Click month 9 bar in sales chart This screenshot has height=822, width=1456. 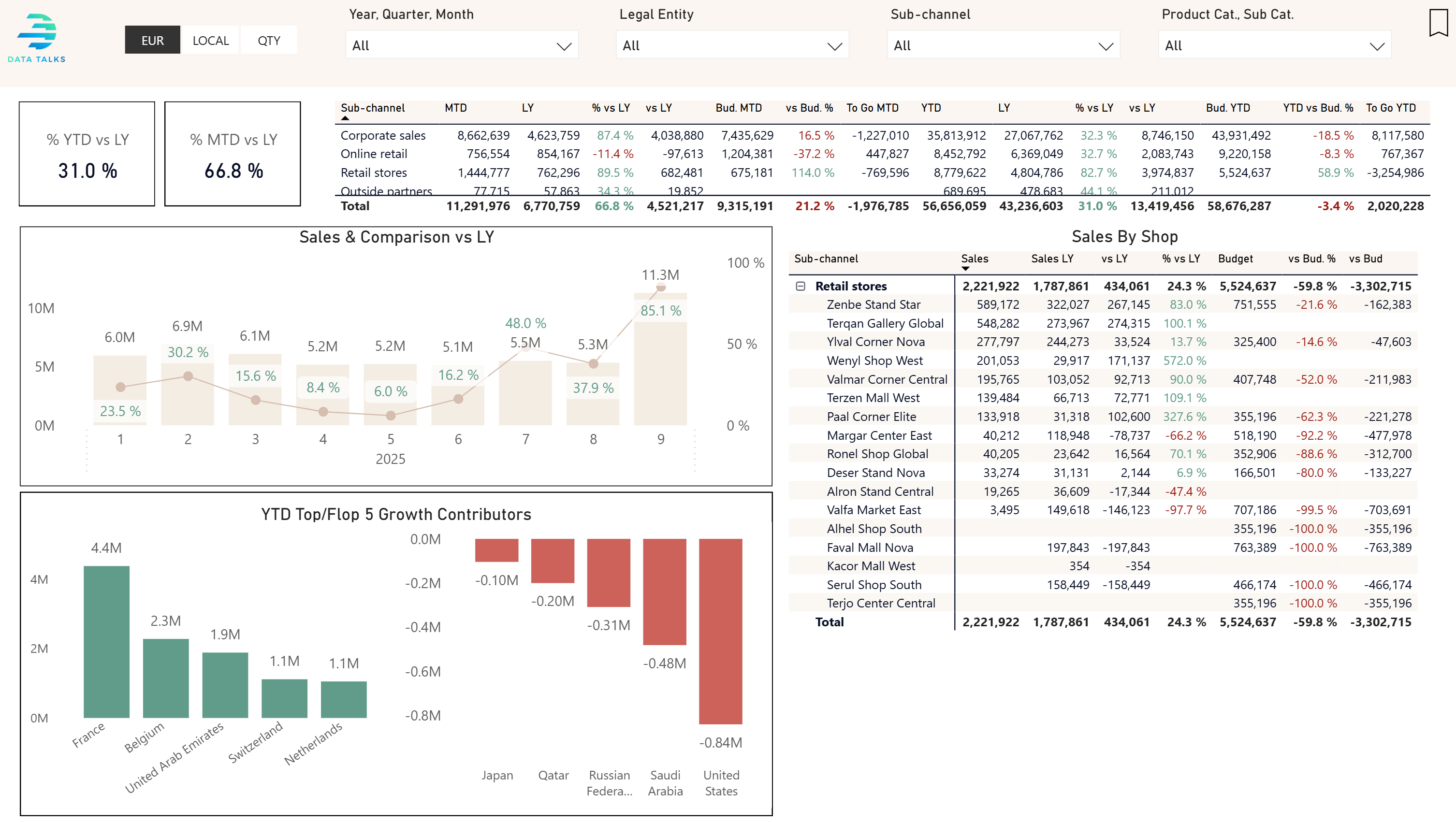point(660,360)
